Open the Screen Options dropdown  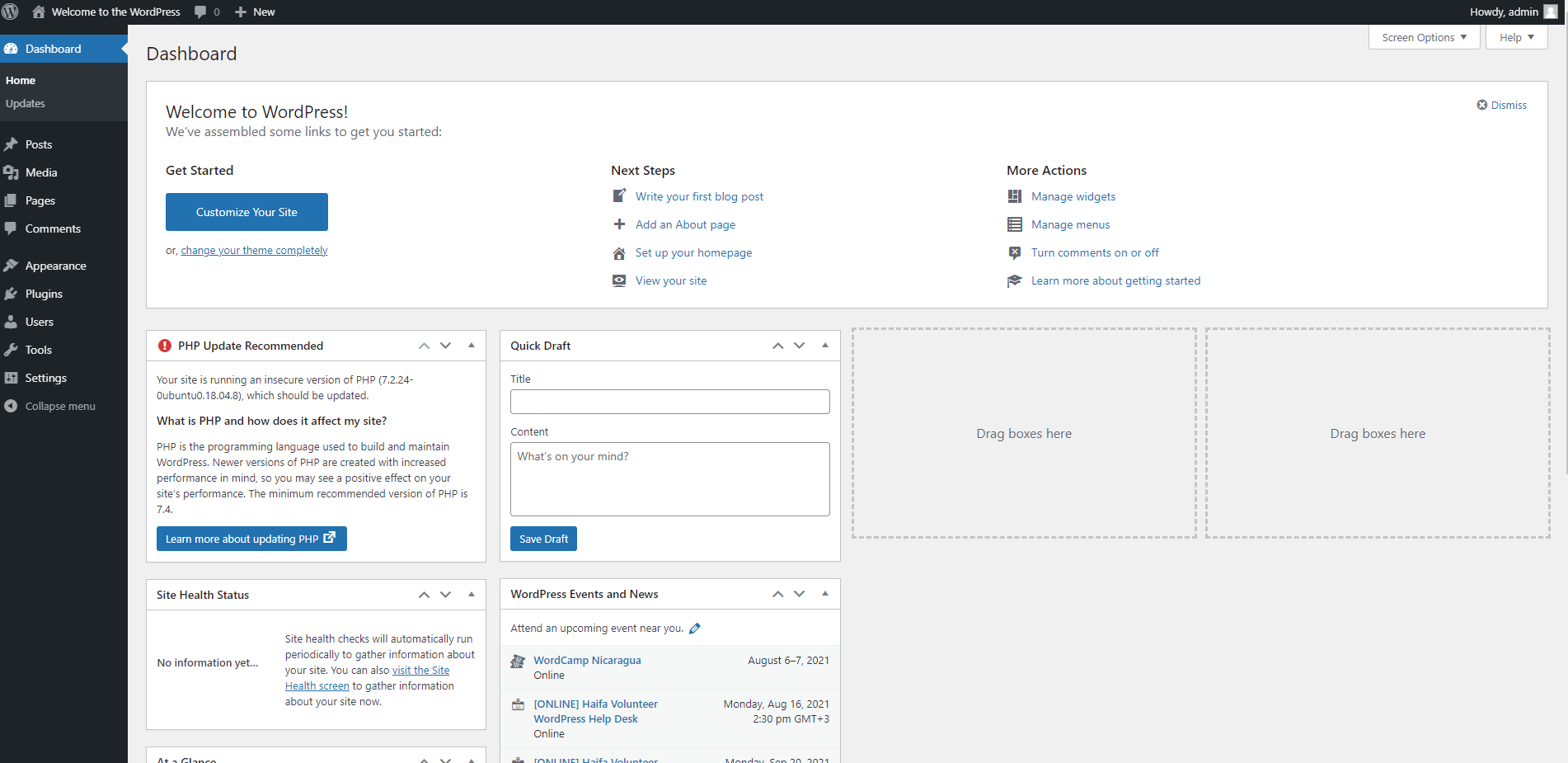[x=1425, y=37]
